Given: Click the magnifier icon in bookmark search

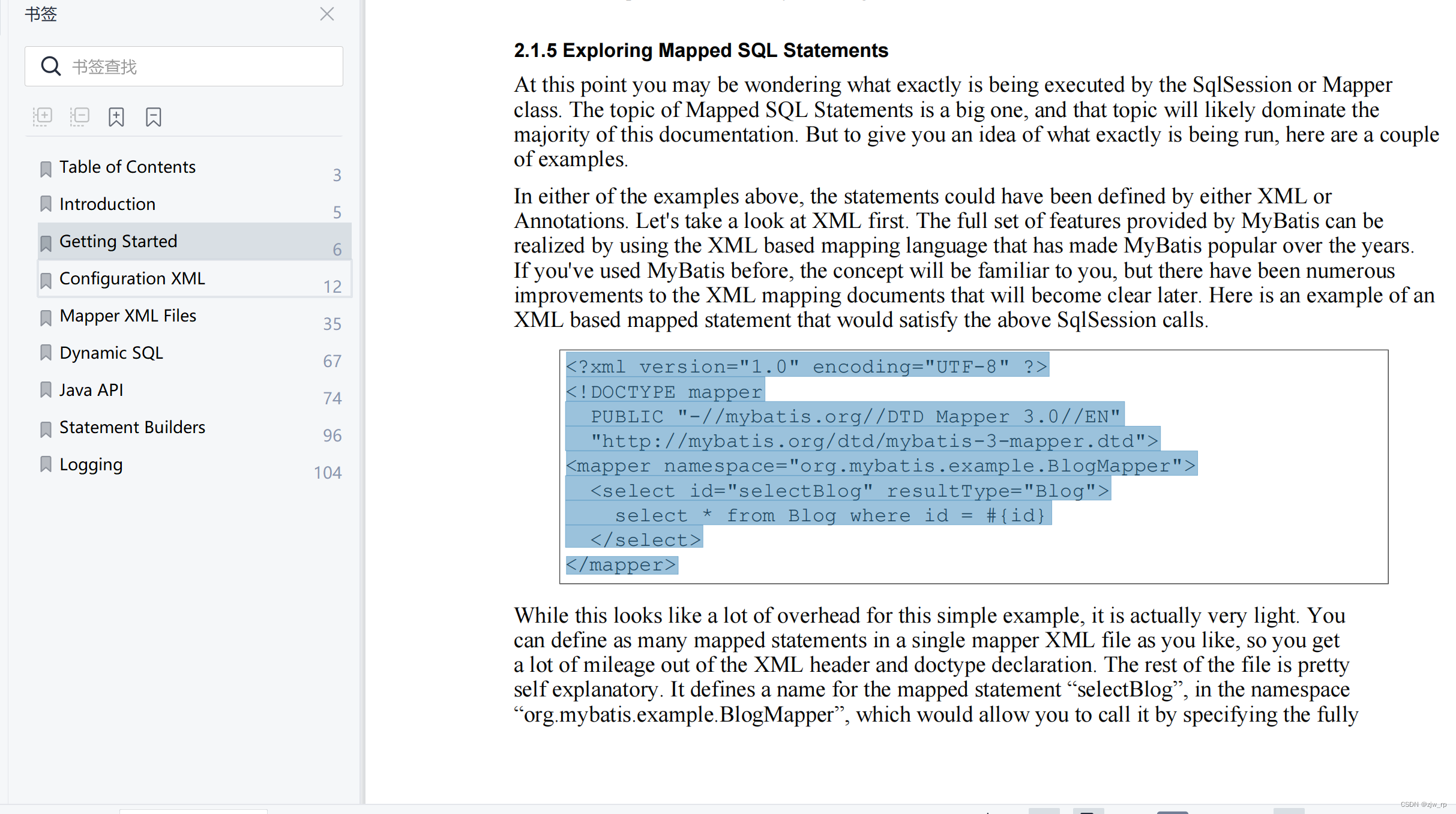Looking at the screenshot, I should pyautogui.click(x=50, y=66).
